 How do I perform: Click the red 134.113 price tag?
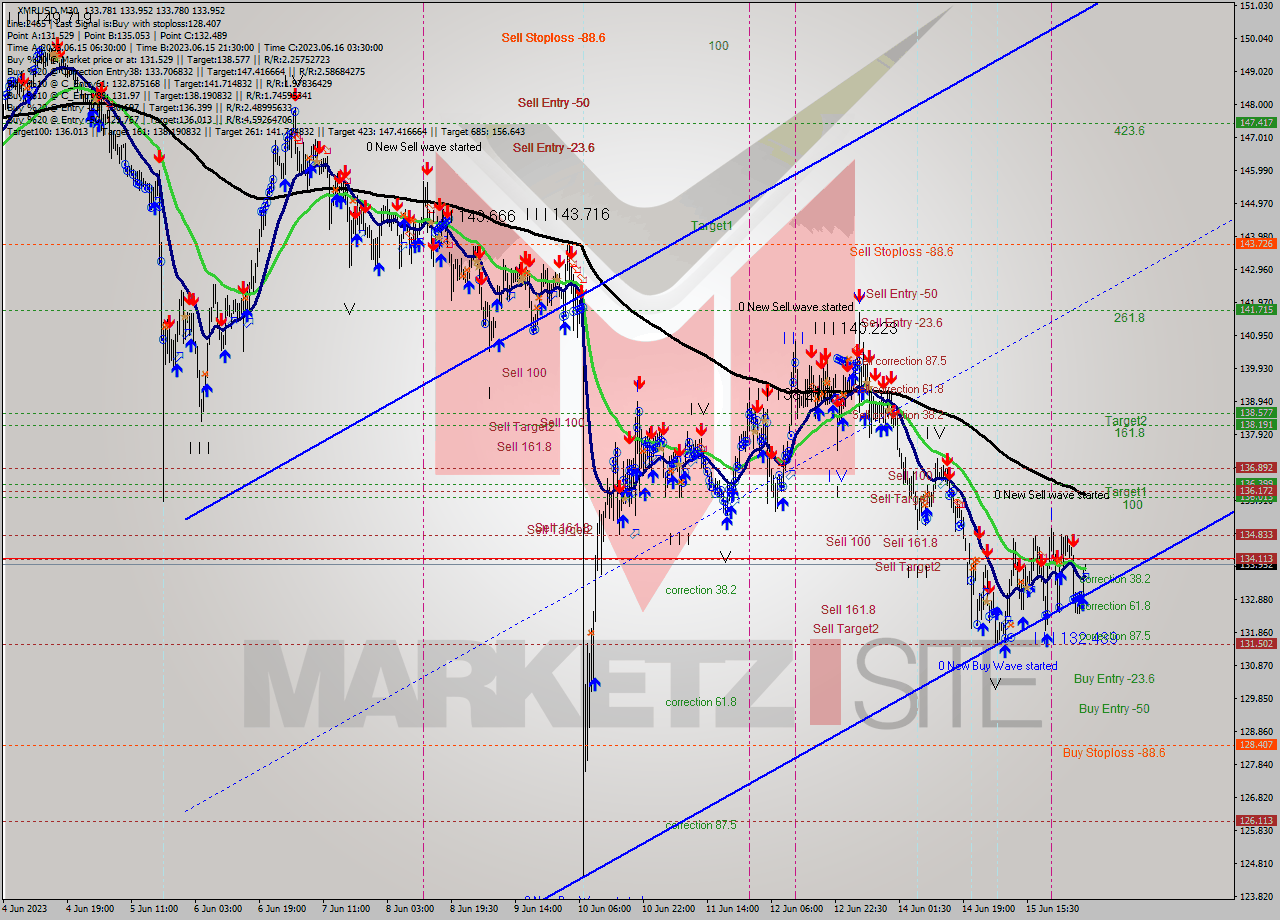pos(1256,558)
